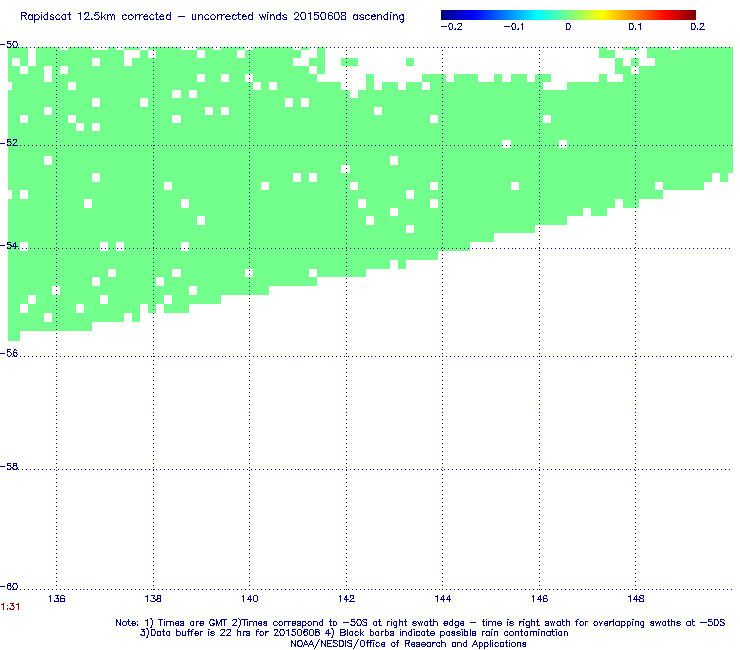Image resolution: width=740 pixels, height=650 pixels.
Task: Click the -56 latitude label
Action: (9, 354)
